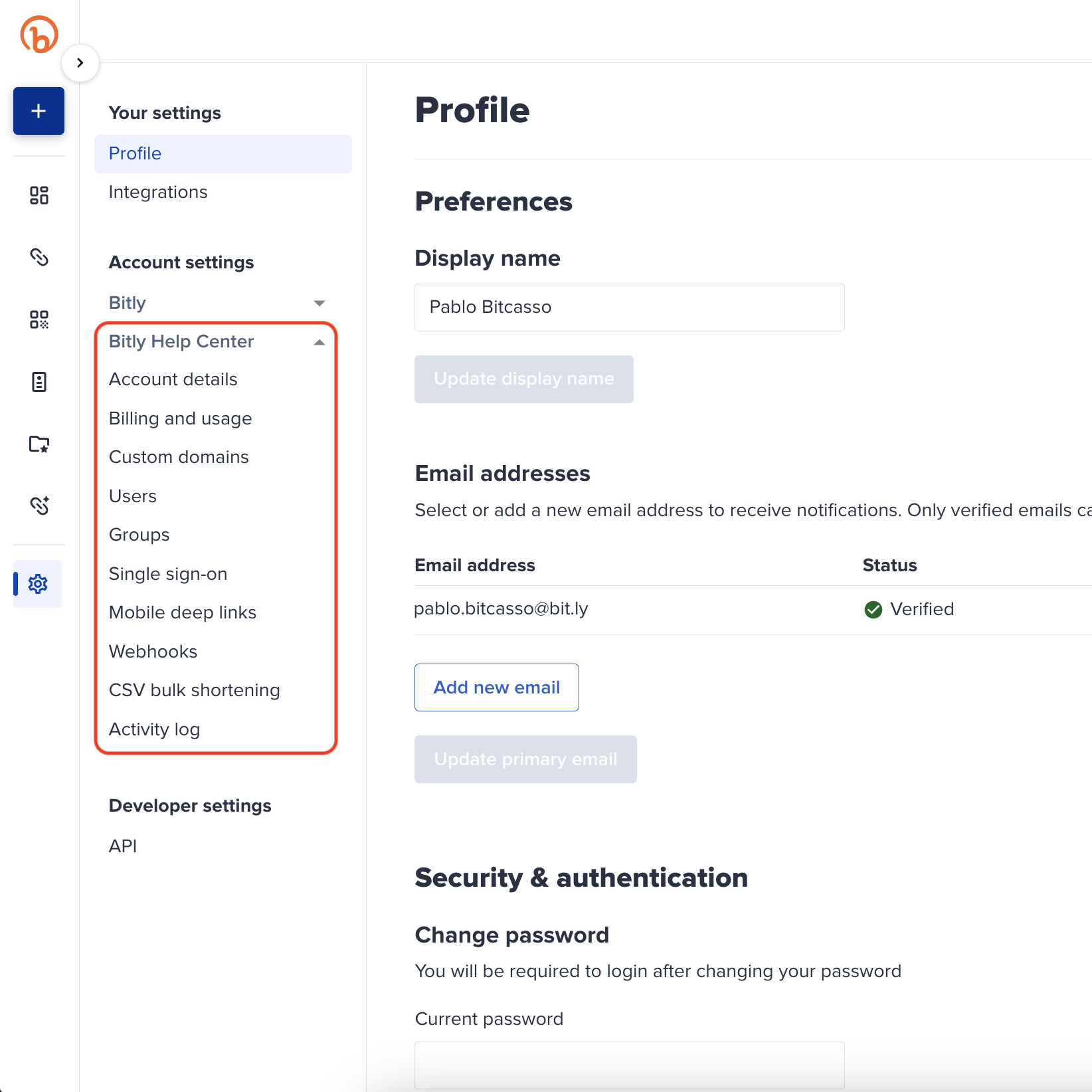Click Add new email
Screen dimensions: 1092x1092
pyautogui.click(x=496, y=687)
